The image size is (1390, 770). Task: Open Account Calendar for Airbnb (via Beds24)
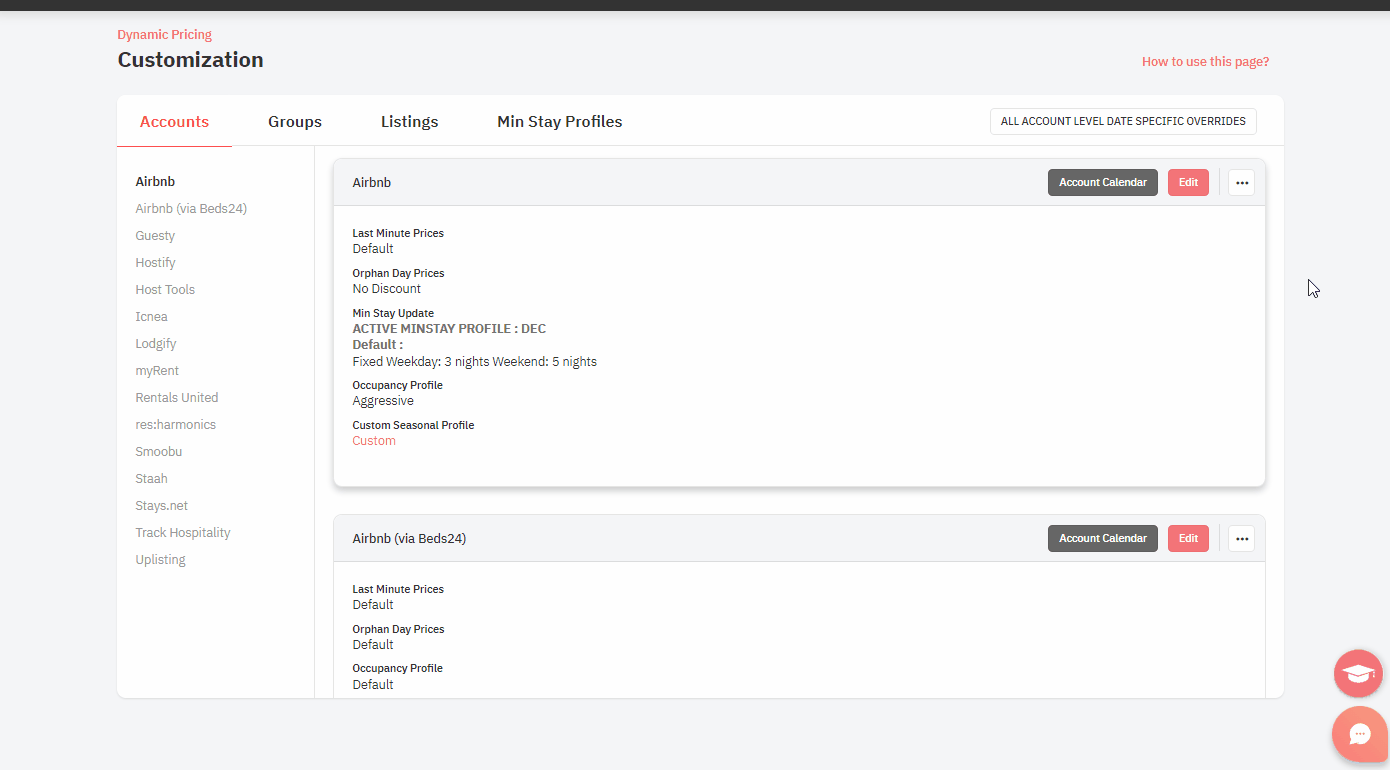pos(1103,539)
